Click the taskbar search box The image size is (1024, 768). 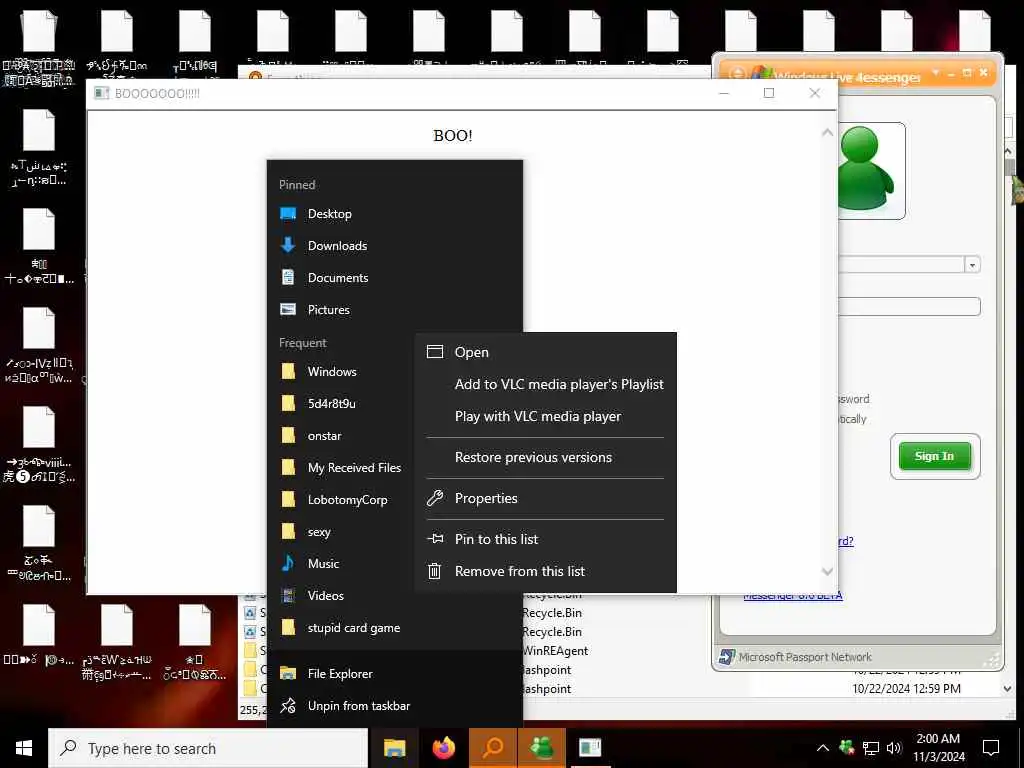click(208, 748)
